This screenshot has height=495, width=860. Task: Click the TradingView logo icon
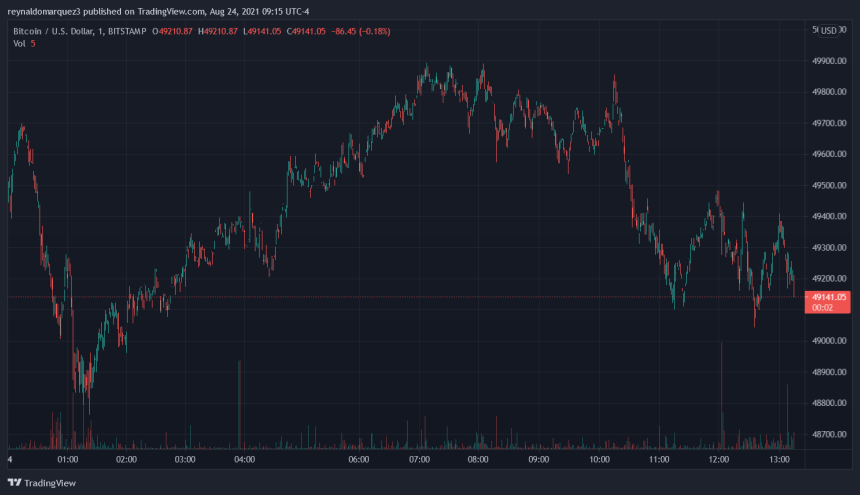[x=14, y=482]
